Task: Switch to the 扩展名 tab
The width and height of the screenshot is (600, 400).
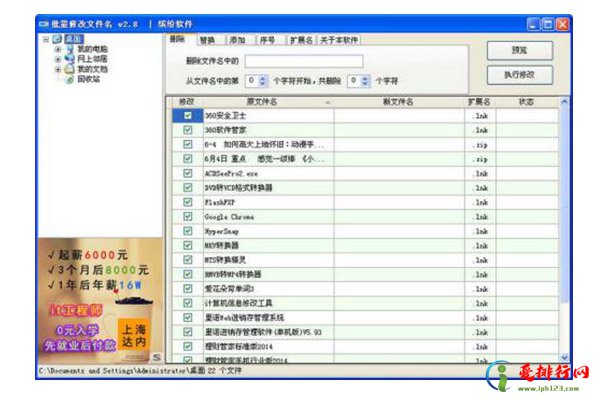Action: (x=301, y=40)
